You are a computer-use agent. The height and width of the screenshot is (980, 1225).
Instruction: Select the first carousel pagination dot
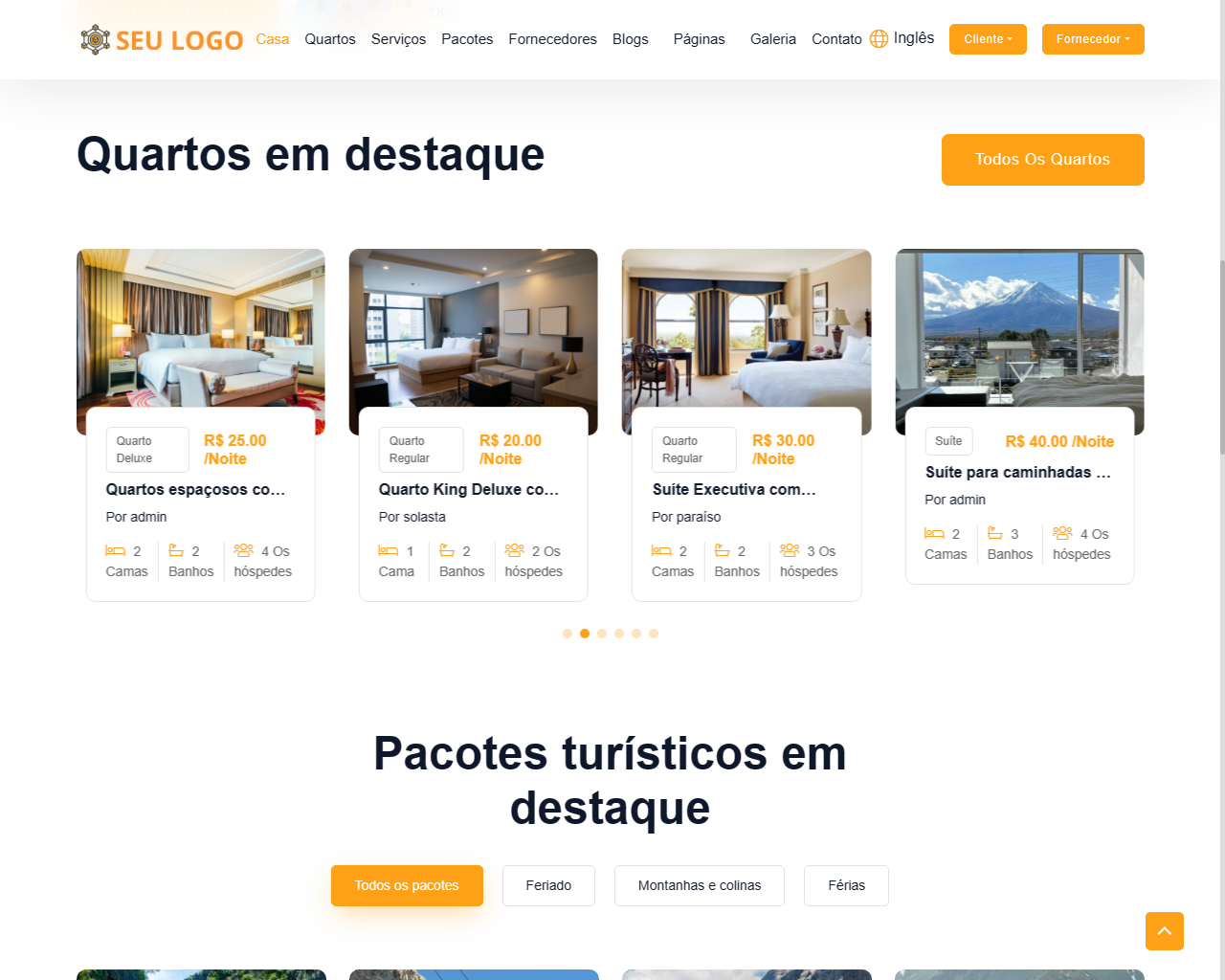568,634
